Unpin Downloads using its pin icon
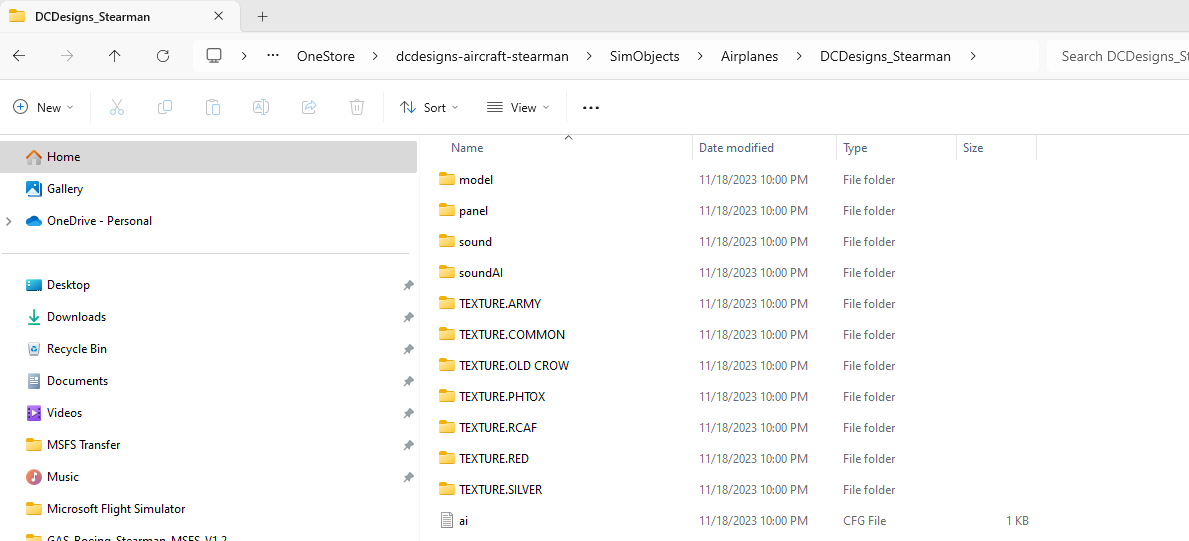This screenshot has height=541, width=1189. click(408, 317)
